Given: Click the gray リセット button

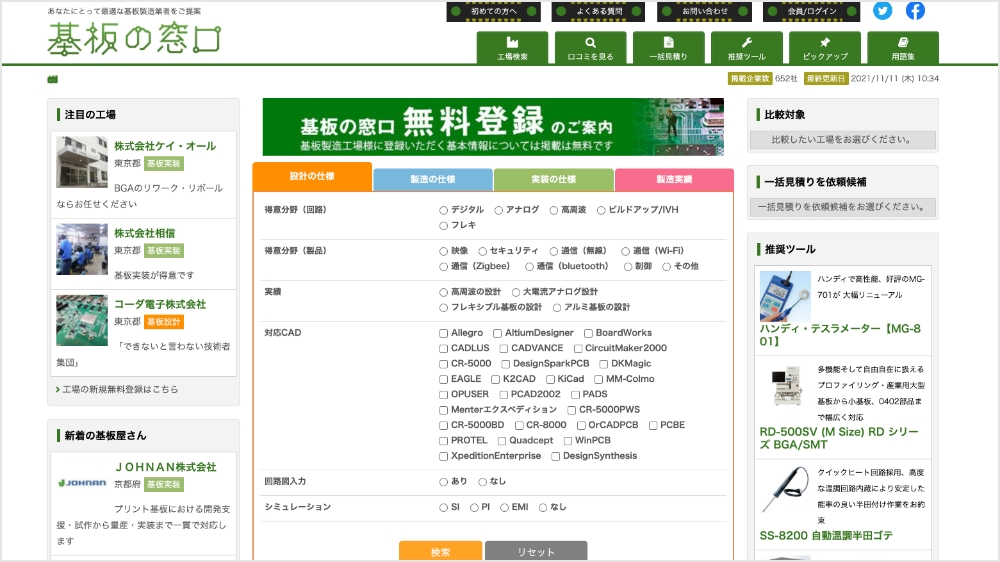Looking at the screenshot, I should pos(536,551).
